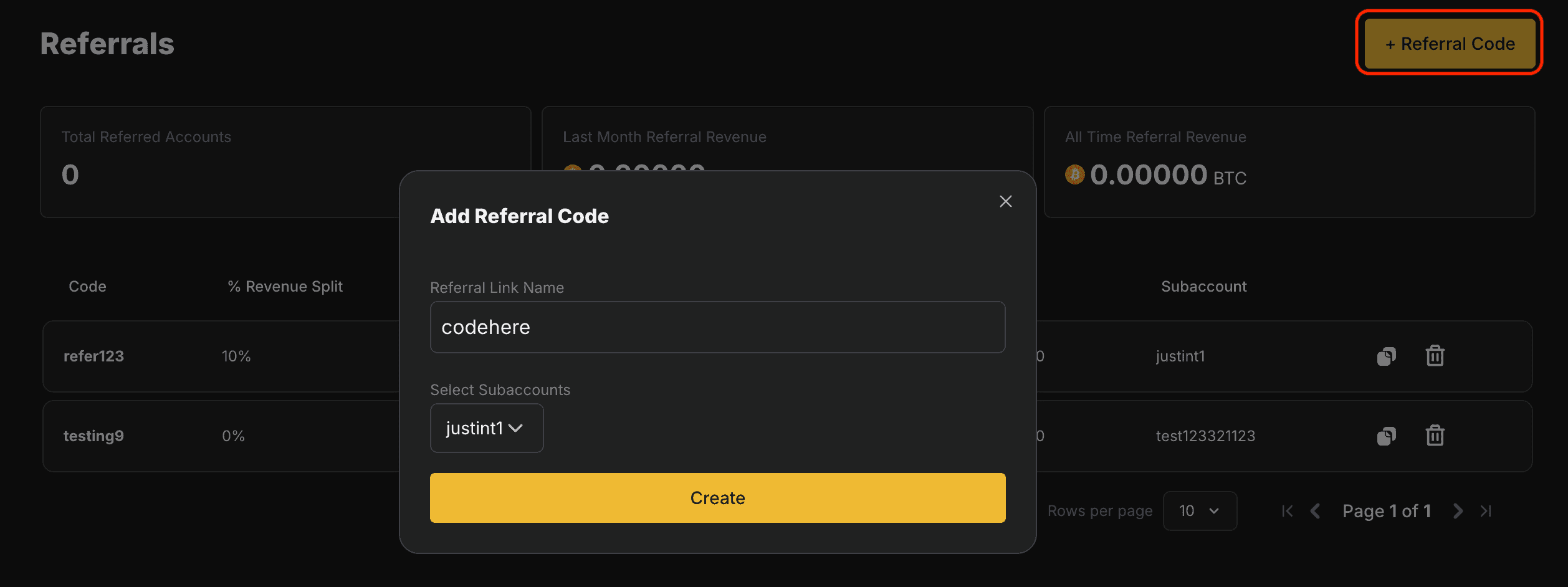
Task: Delete the testing9 referral code
Action: [1434, 436]
